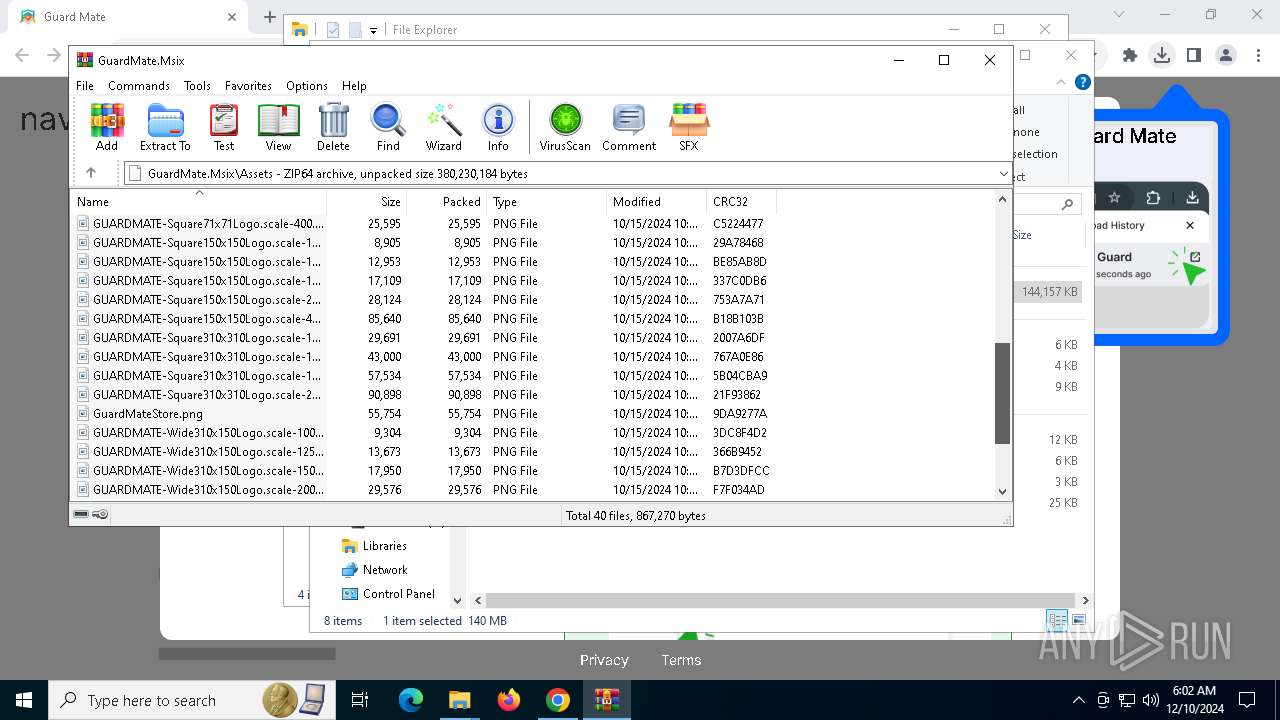1280x720 pixels.
Task: Open File Explorer quick access toolbar dropdown
Action: [373, 30]
